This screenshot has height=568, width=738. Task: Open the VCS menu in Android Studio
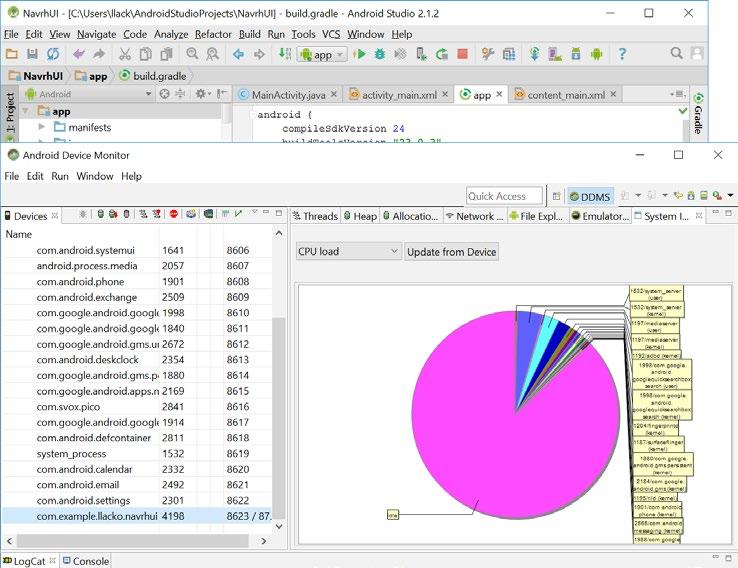coord(331,34)
